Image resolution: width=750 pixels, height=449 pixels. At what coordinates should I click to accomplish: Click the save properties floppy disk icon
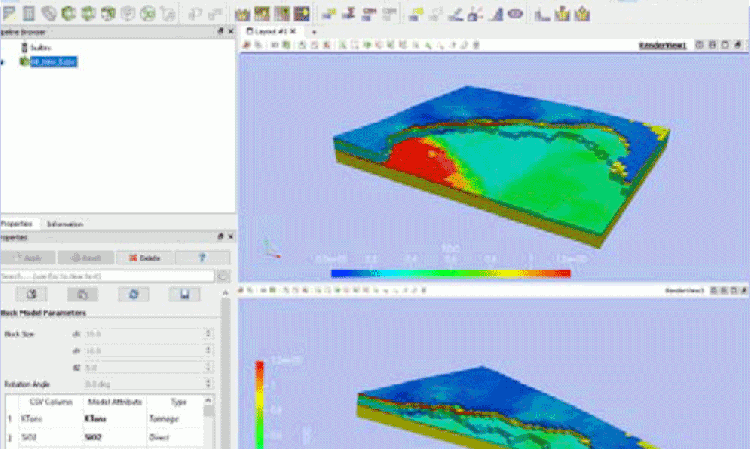click(x=185, y=294)
